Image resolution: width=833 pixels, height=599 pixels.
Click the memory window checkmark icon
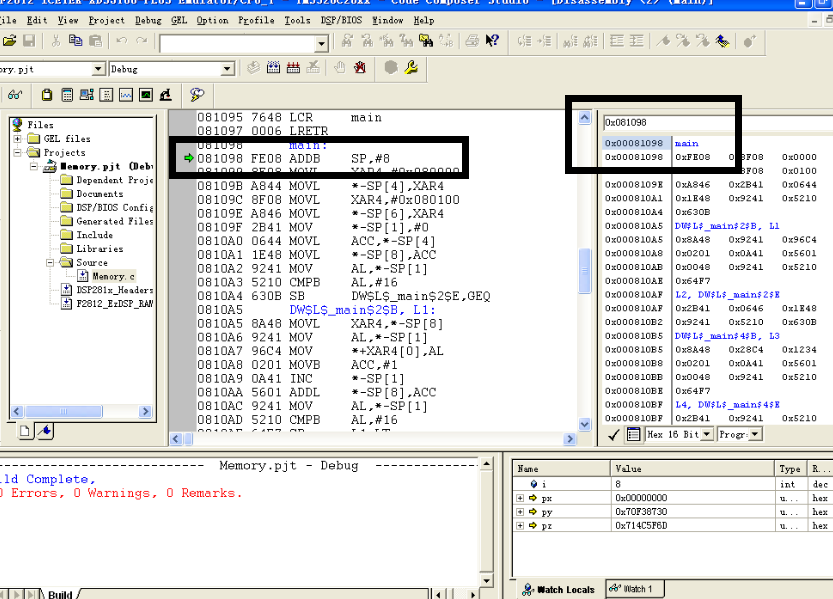614,435
